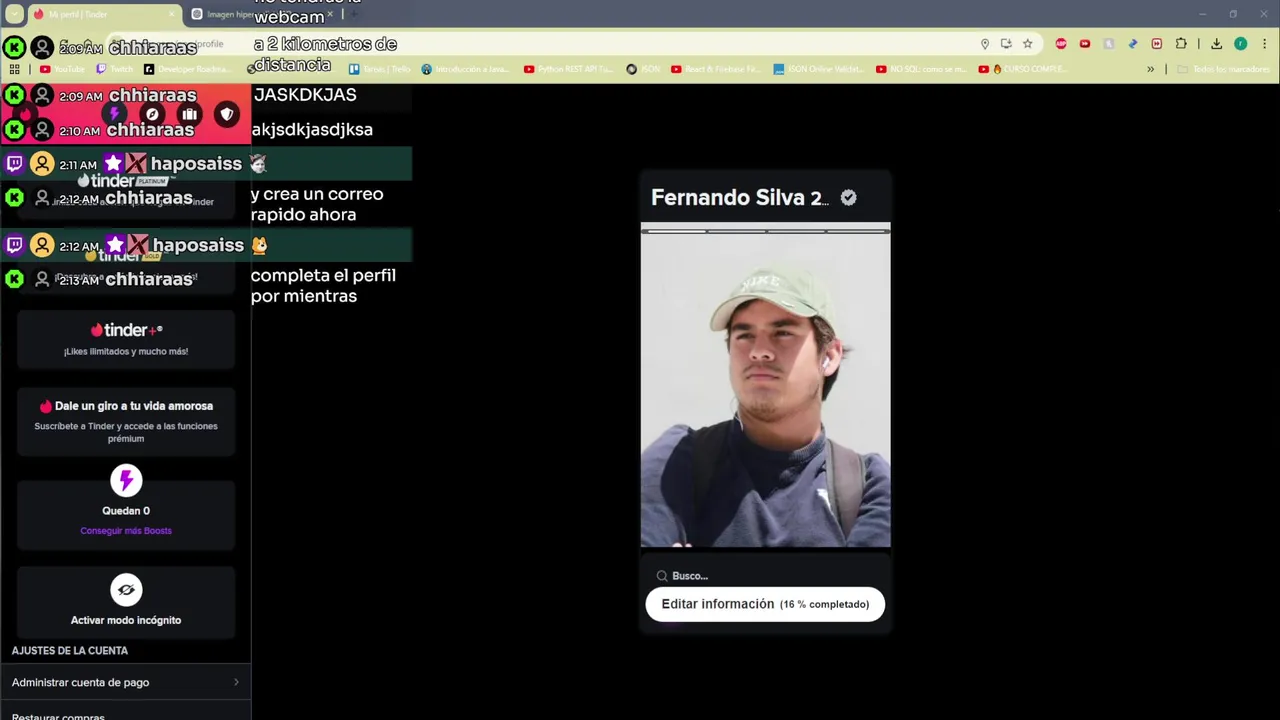Open the Twitch bookmark
Screen dimensions: 1280x720
[x=115, y=69]
